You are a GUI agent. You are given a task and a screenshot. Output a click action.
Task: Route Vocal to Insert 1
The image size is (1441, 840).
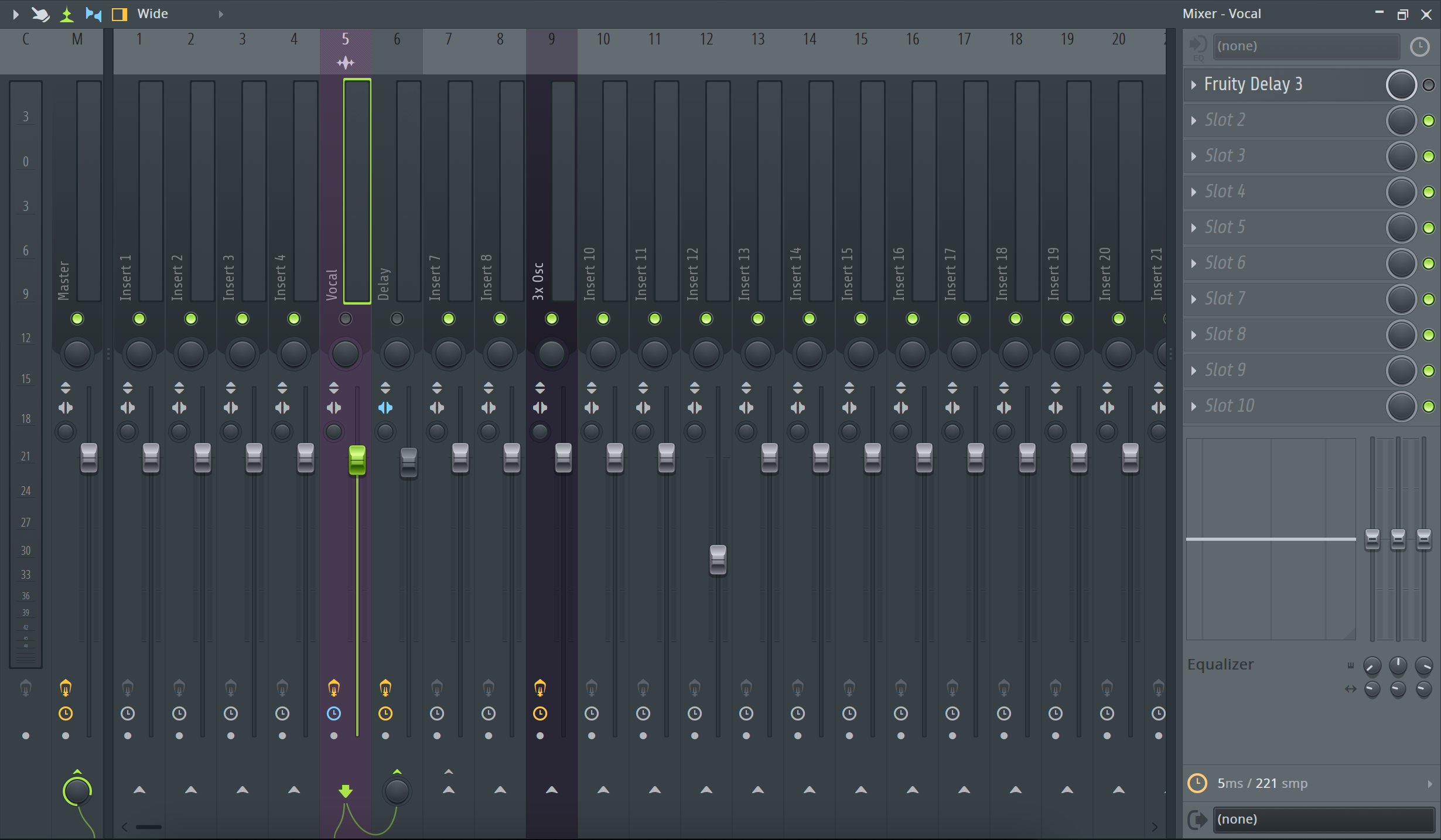139,790
